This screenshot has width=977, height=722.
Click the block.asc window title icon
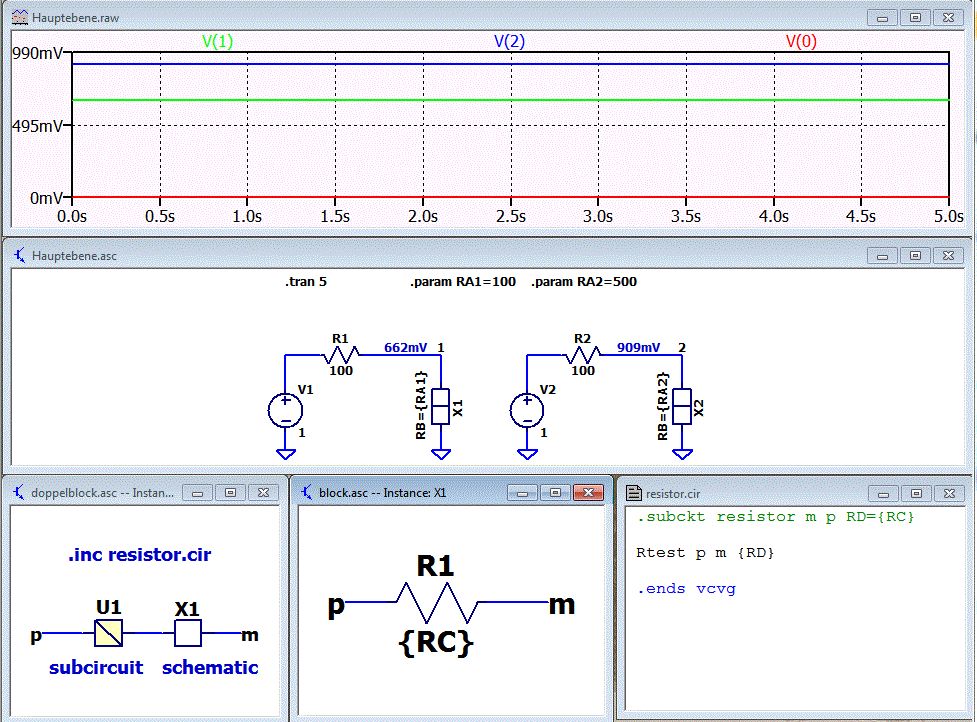[x=307, y=493]
